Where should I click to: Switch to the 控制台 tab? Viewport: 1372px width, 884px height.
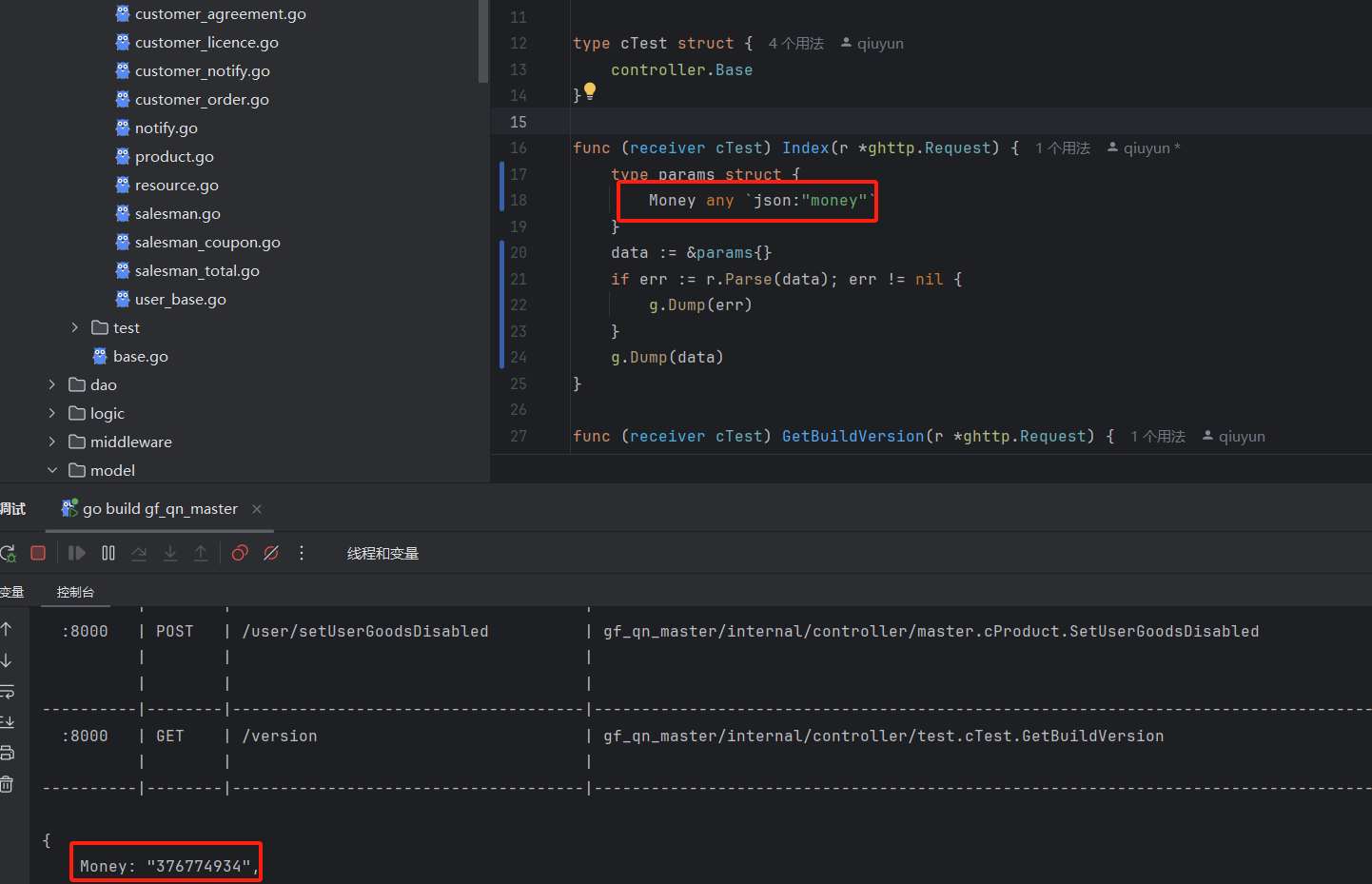[75, 592]
